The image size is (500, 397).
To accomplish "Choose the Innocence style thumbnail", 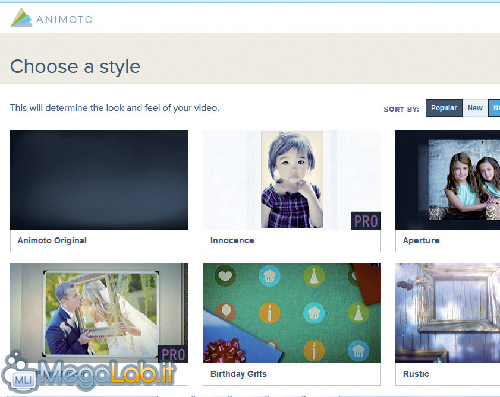I will coord(292,180).
